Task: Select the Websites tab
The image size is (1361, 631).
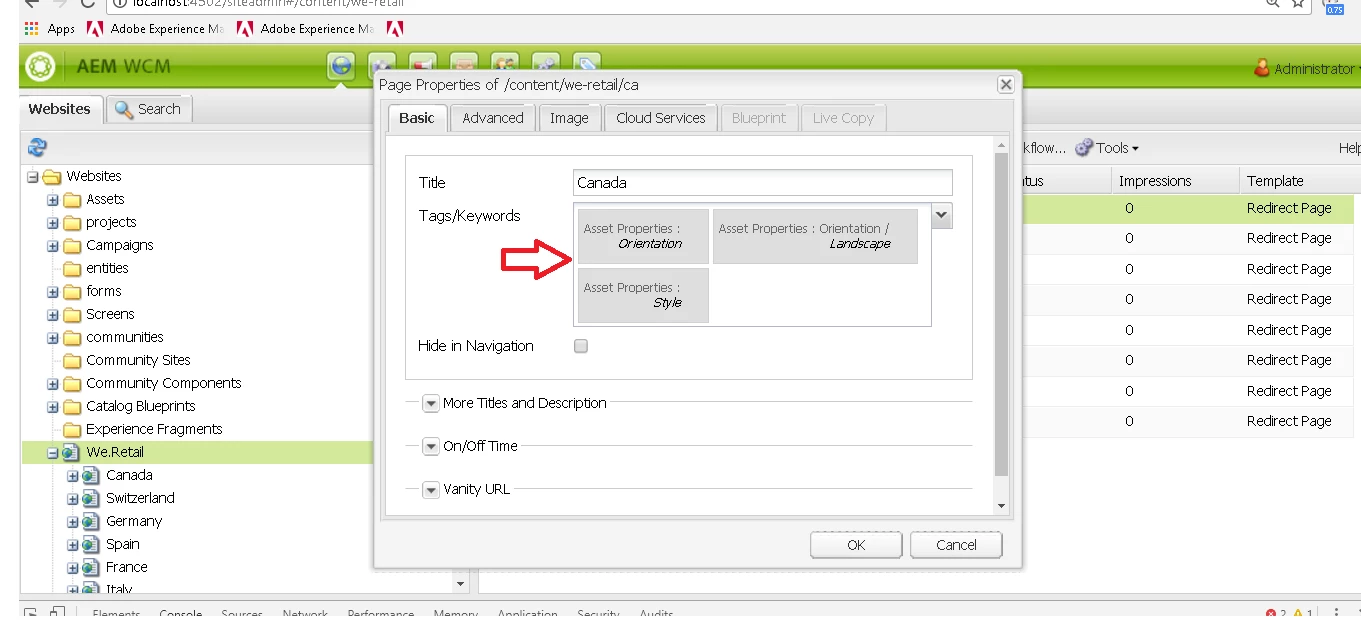Action: (x=59, y=109)
